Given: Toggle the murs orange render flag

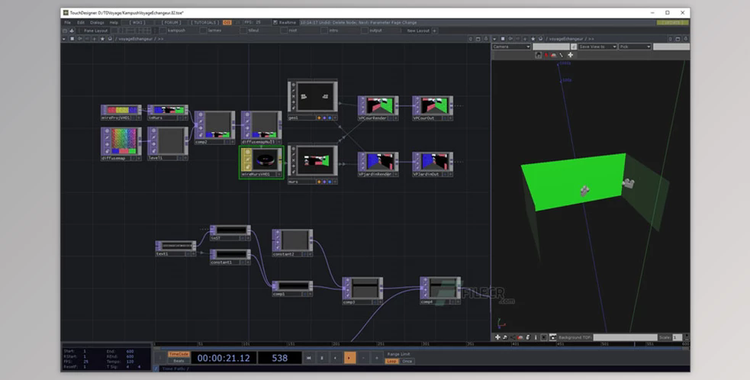Looking at the screenshot, I should point(319,182).
